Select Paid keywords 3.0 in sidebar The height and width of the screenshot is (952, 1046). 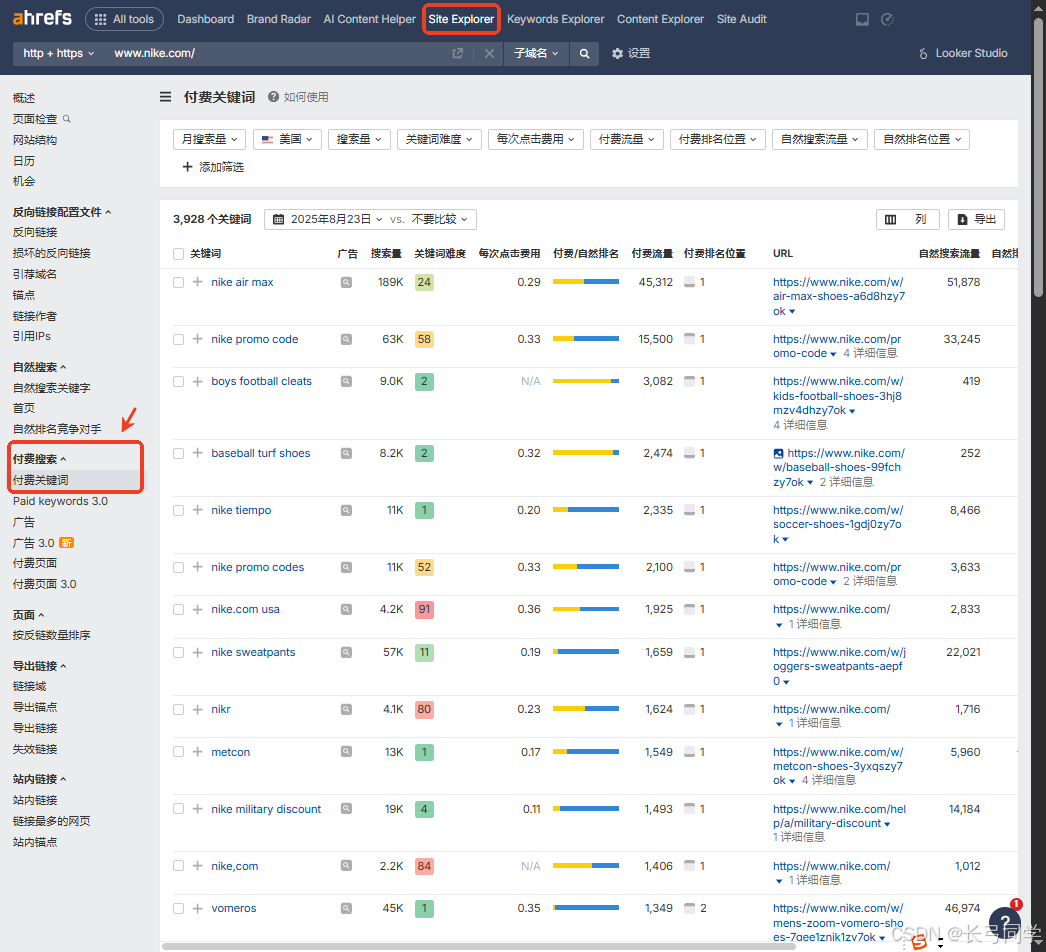point(60,502)
